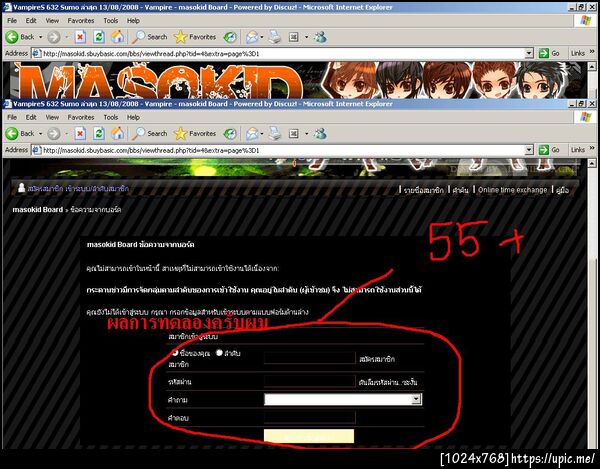Open History icon in the lower browser toolbar
This screenshot has width=600, height=469.
[x=230, y=134]
